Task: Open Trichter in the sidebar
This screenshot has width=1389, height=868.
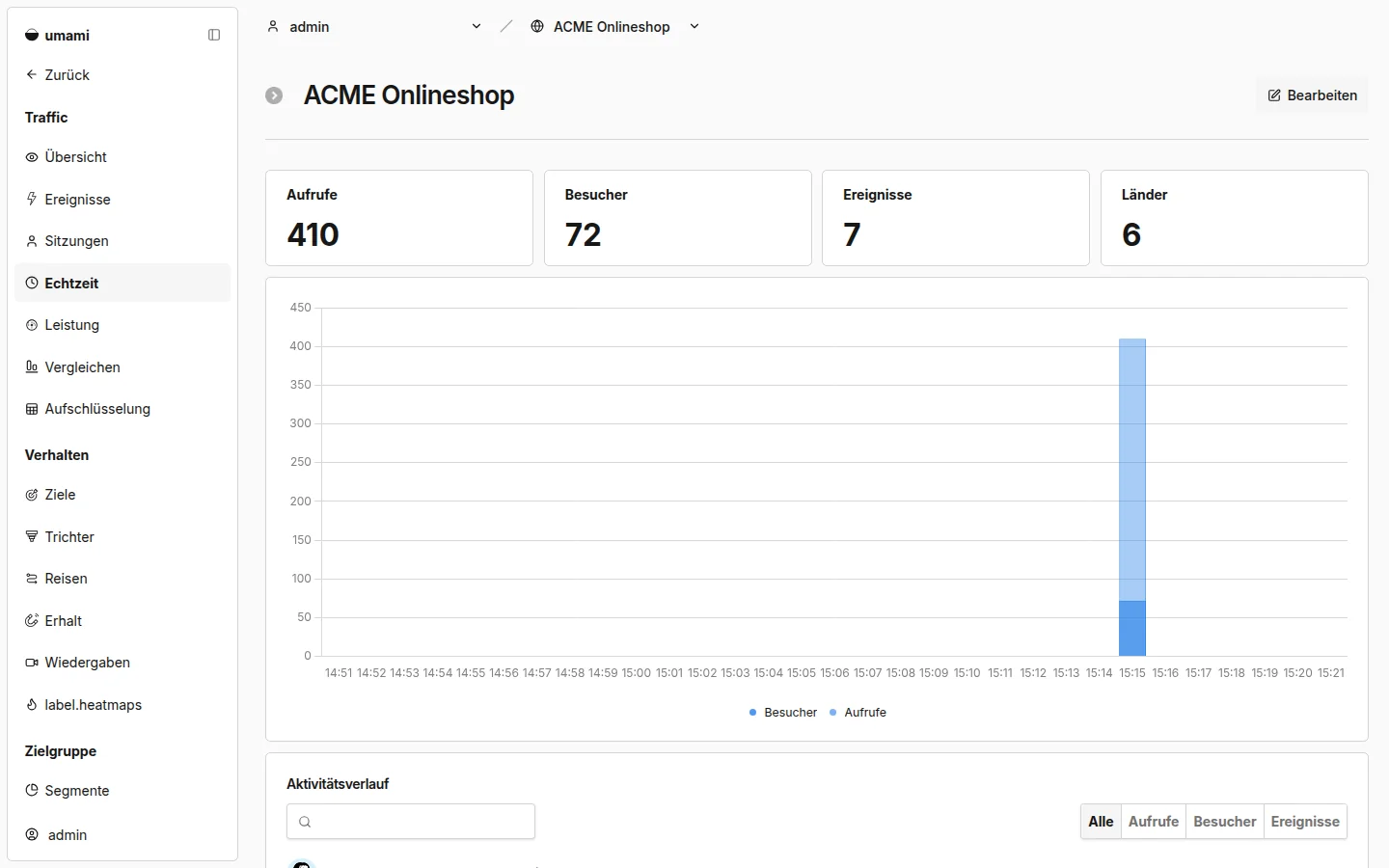Action: (x=123, y=536)
